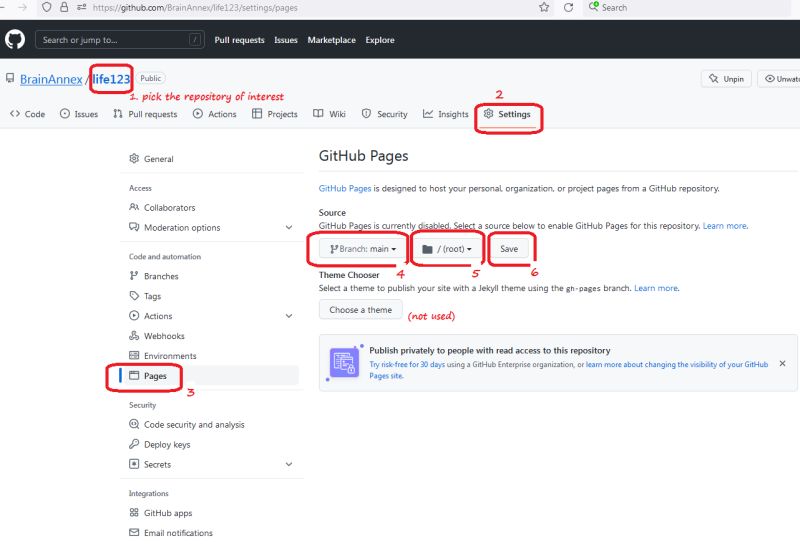Open the life123 repository link
Viewport: 800px width, 551px height.
111,79
